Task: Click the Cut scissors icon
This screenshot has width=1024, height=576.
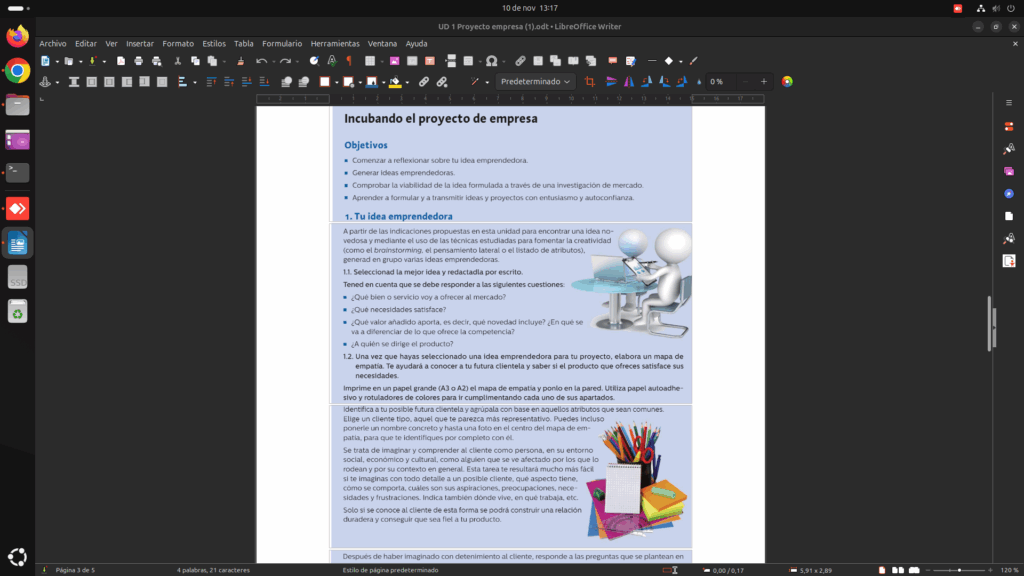Action: pyautogui.click(x=179, y=61)
